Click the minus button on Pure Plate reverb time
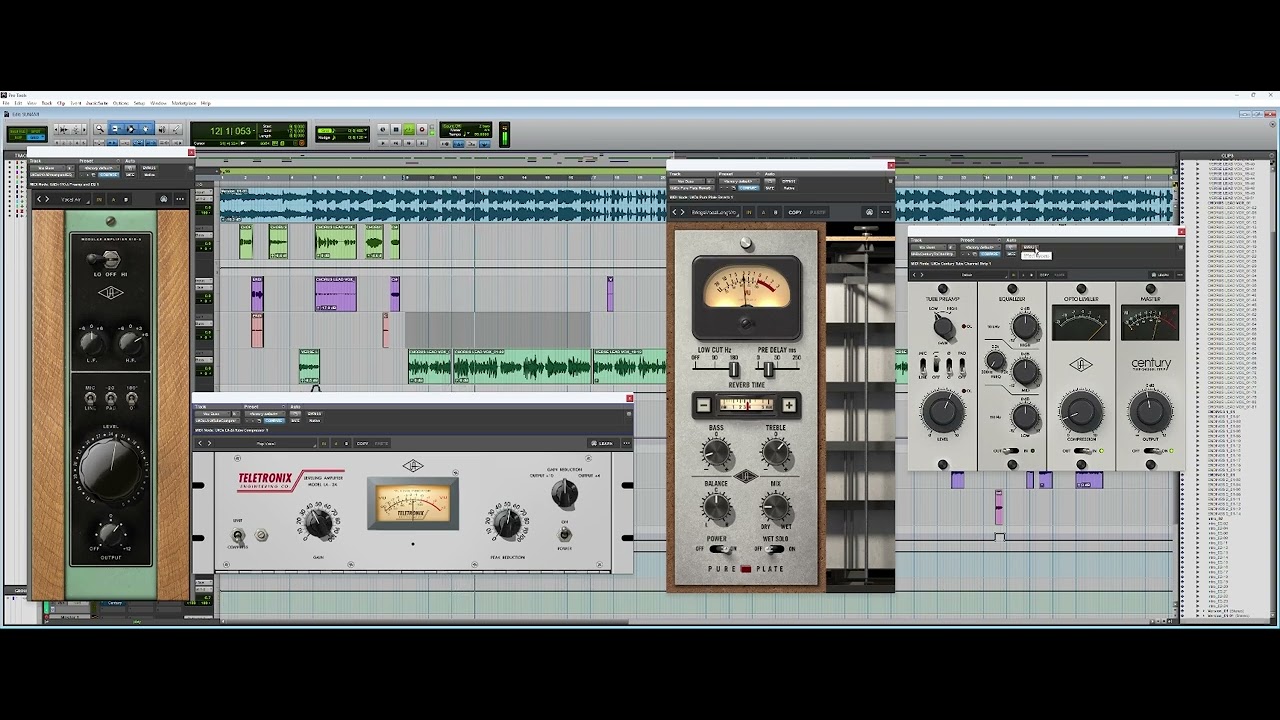Image resolution: width=1280 pixels, height=720 pixels. 703,405
